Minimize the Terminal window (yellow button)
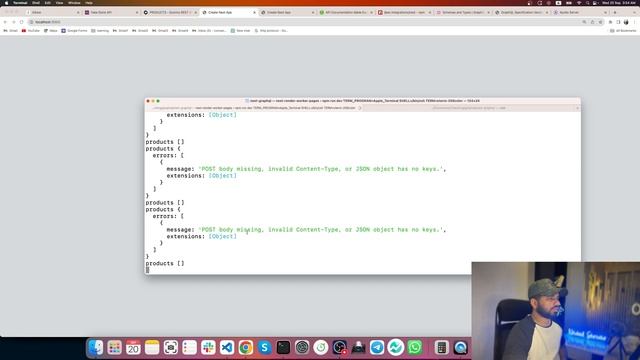 point(153,101)
